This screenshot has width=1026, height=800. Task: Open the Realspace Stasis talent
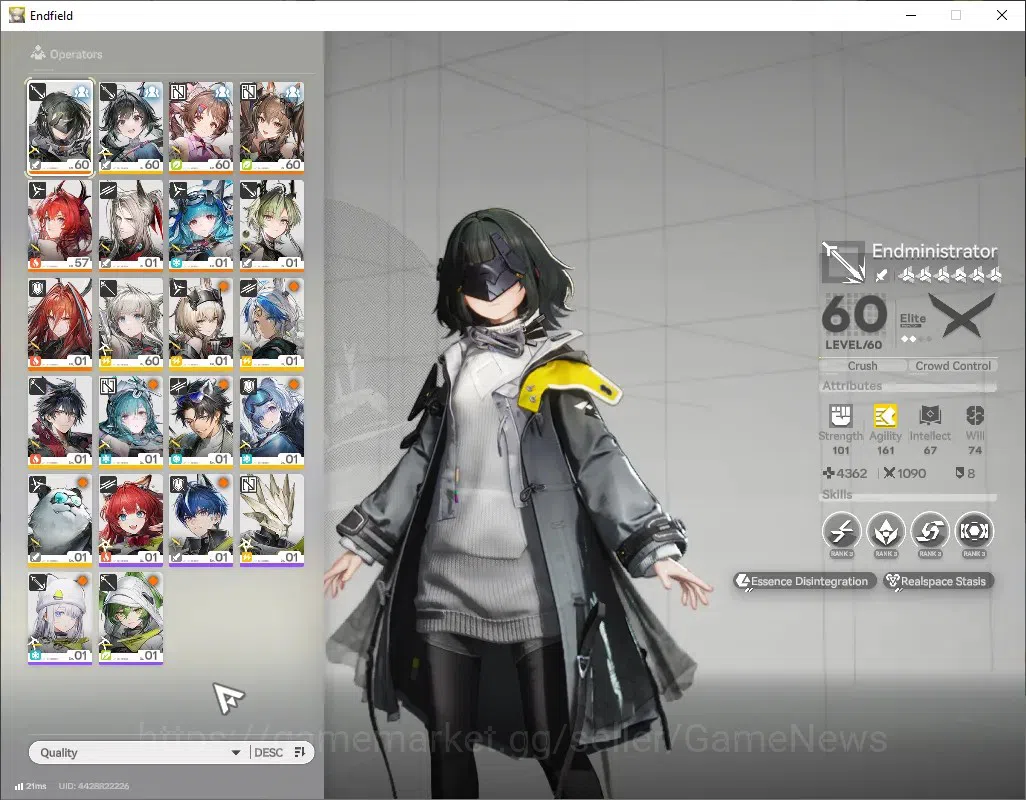[x=937, y=581]
